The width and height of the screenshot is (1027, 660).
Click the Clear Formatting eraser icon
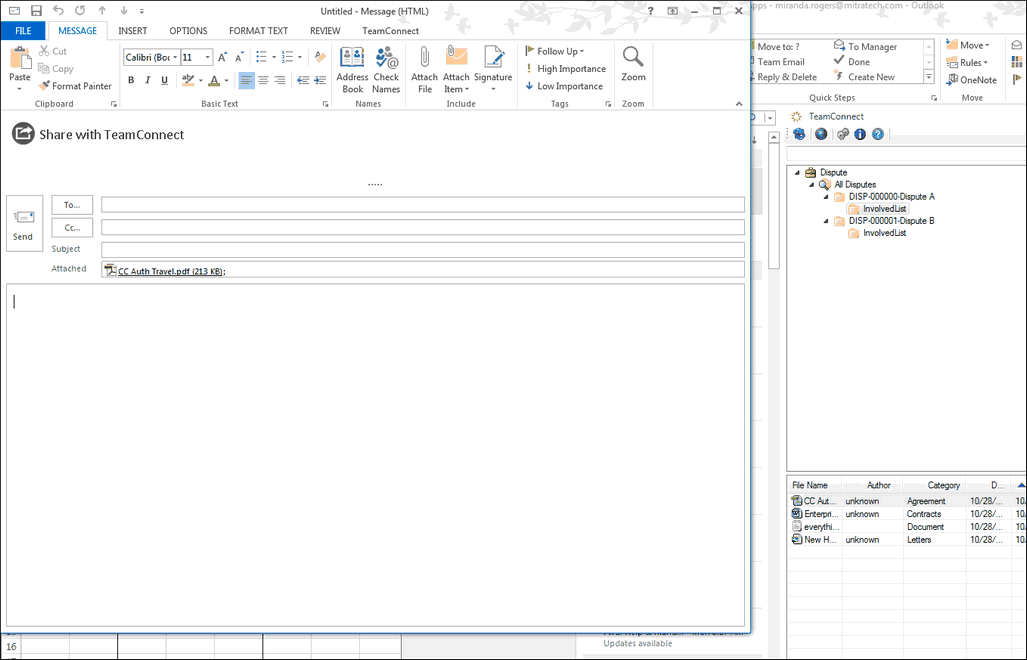[320, 57]
